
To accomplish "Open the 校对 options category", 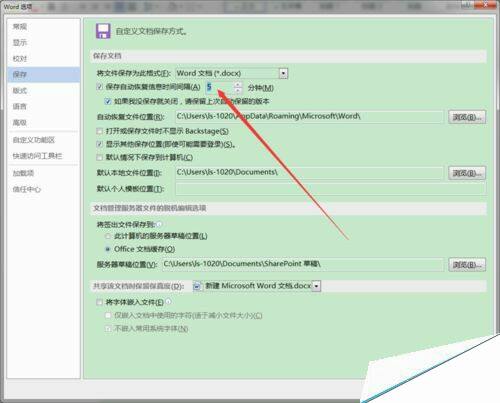I will [x=43, y=58].
